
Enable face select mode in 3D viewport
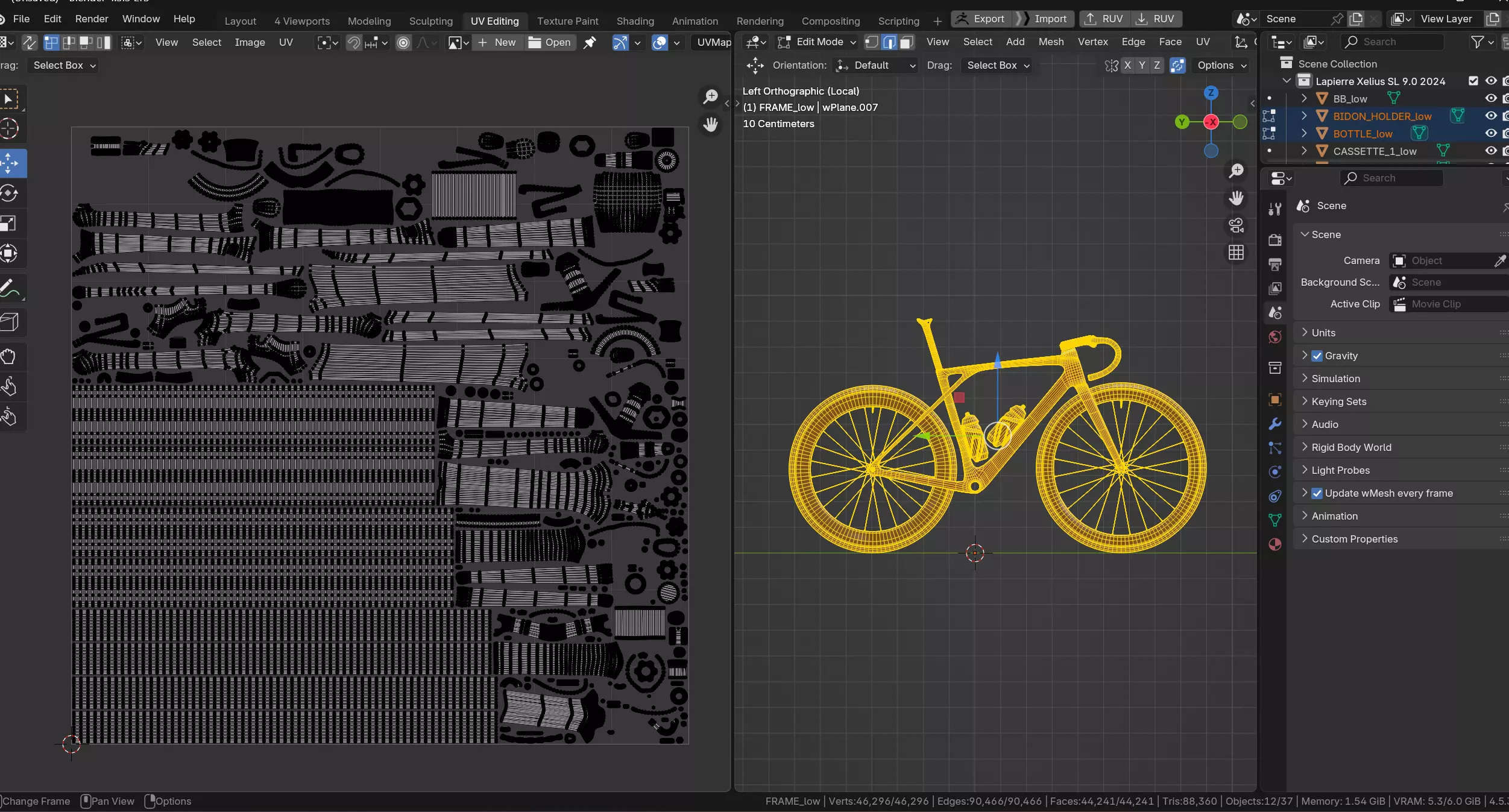907,42
